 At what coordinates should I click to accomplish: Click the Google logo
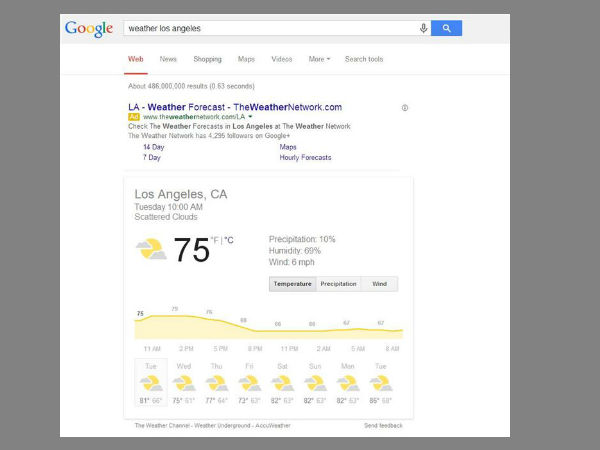coord(89,28)
